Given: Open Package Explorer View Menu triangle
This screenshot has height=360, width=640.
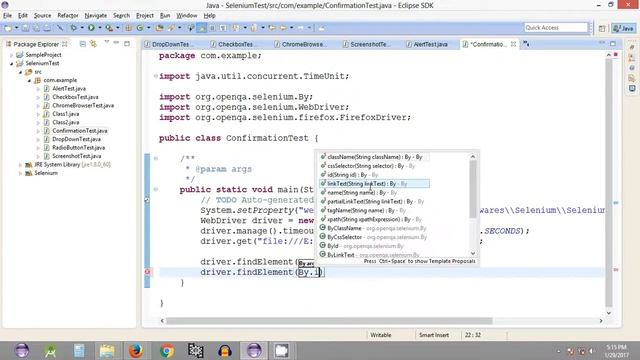Looking at the screenshot, I should tap(107, 42).
